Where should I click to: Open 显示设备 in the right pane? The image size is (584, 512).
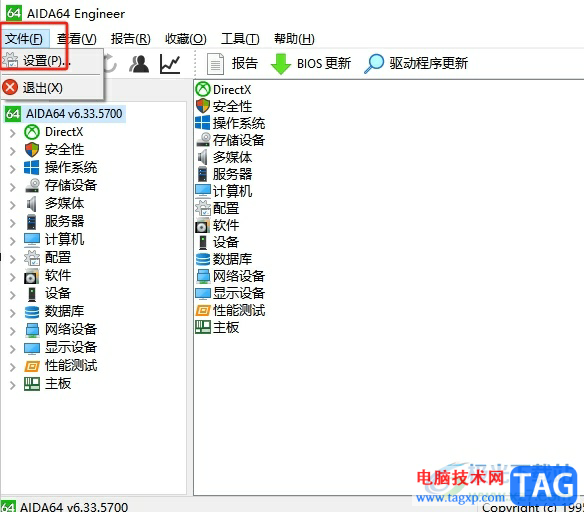[230, 293]
